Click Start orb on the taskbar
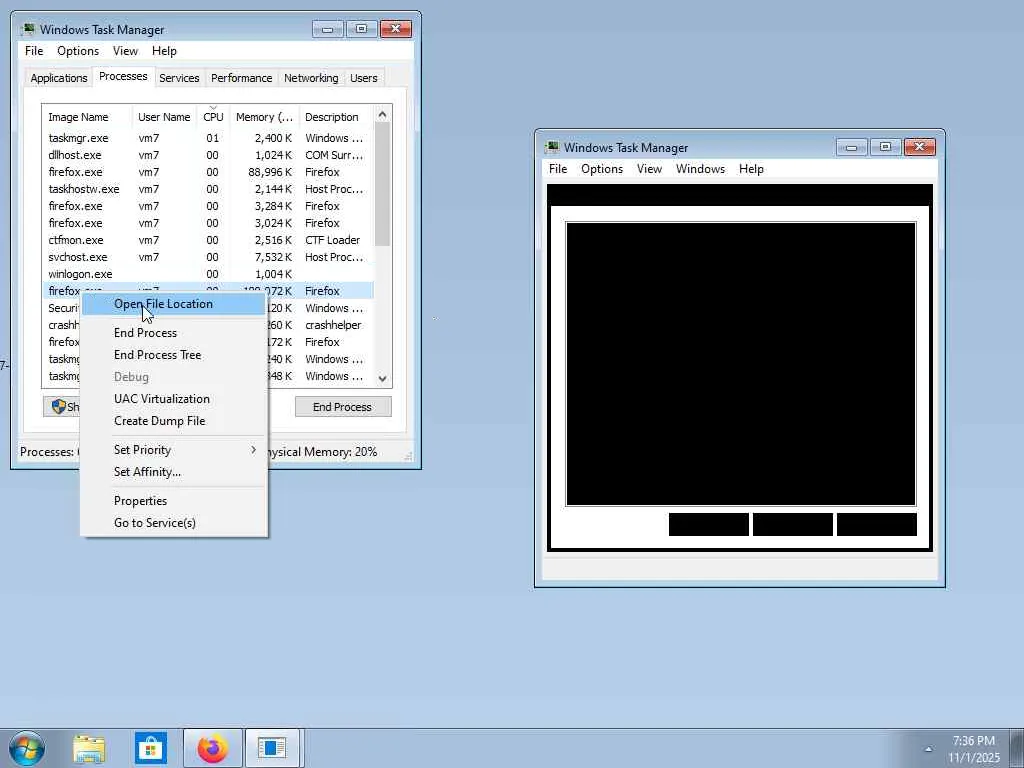Image resolution: width=1024 pixels, height=768 pixels. click(27, 748)
